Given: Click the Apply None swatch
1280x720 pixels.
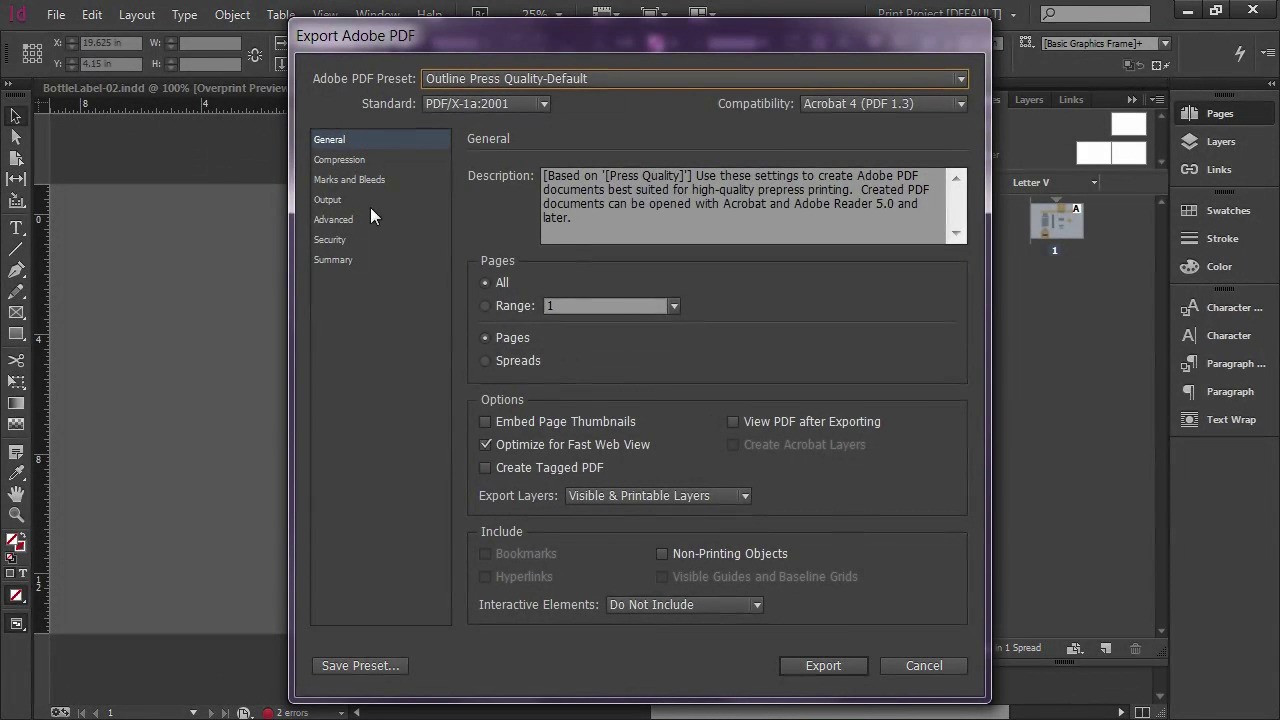Looking at the screenshot, I should [16, 596].
